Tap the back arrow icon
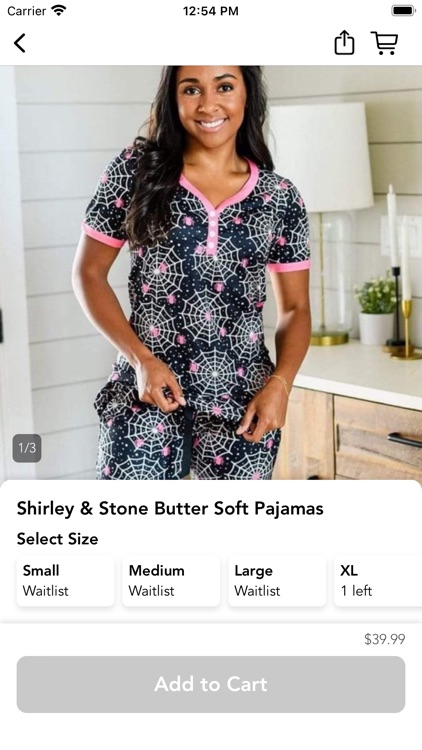 20,43
